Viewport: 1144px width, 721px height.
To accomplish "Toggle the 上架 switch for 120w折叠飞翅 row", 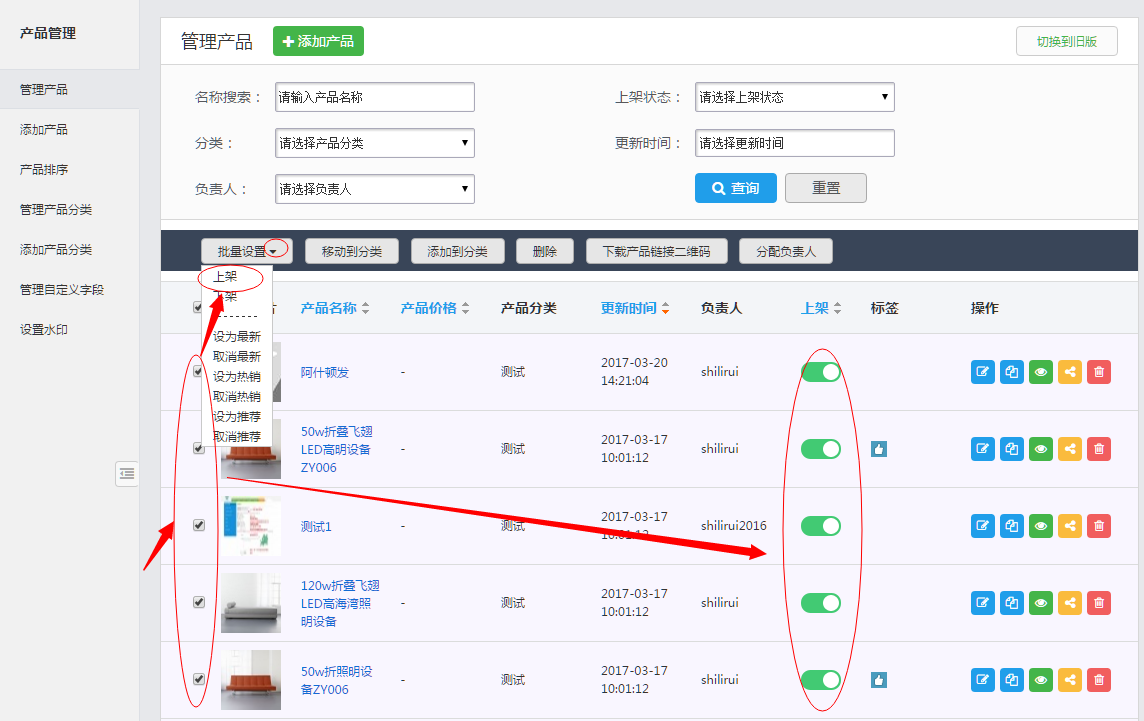I will click(x=820, y=603).
